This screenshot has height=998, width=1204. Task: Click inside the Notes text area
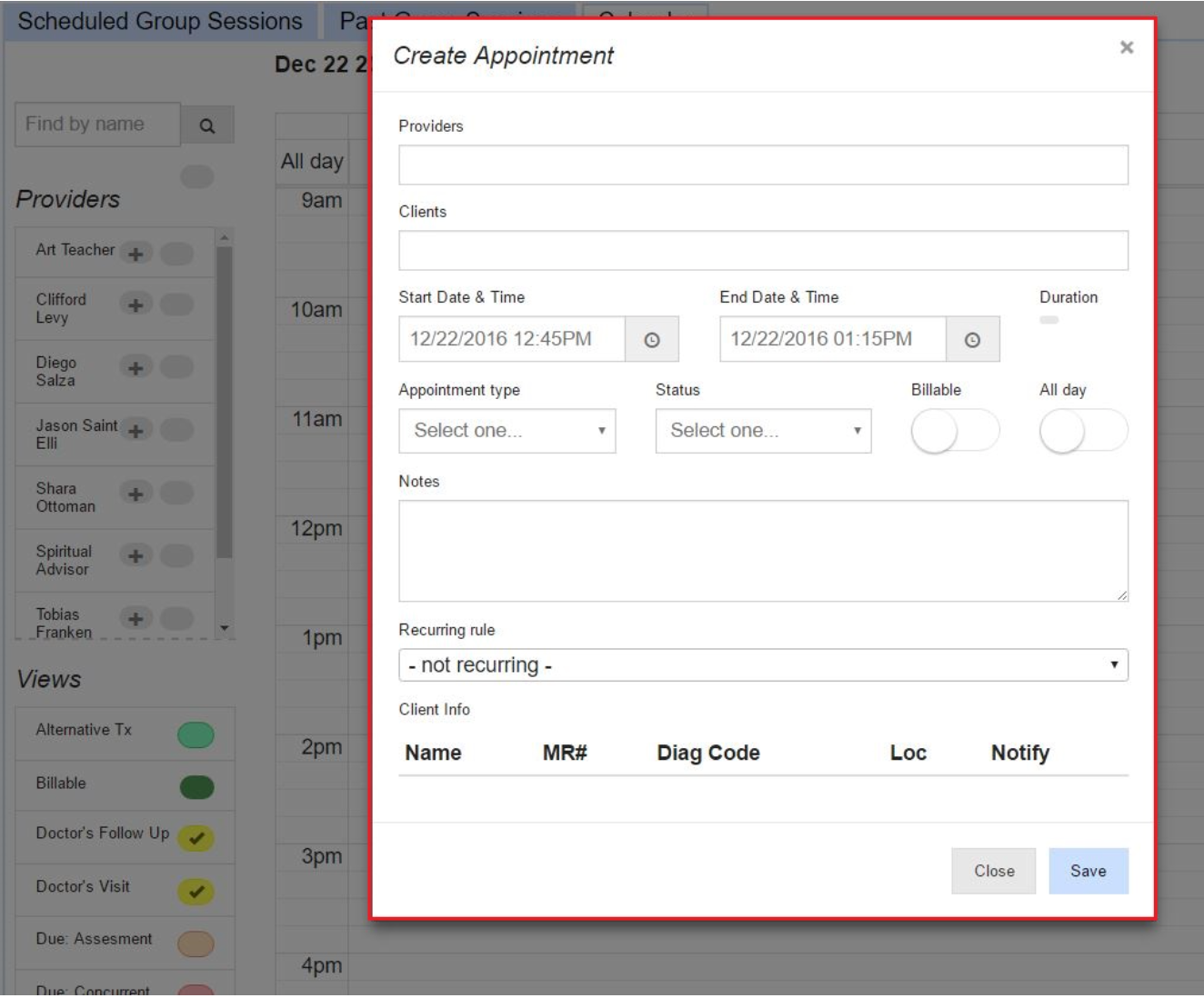click(x=762, y=551)
